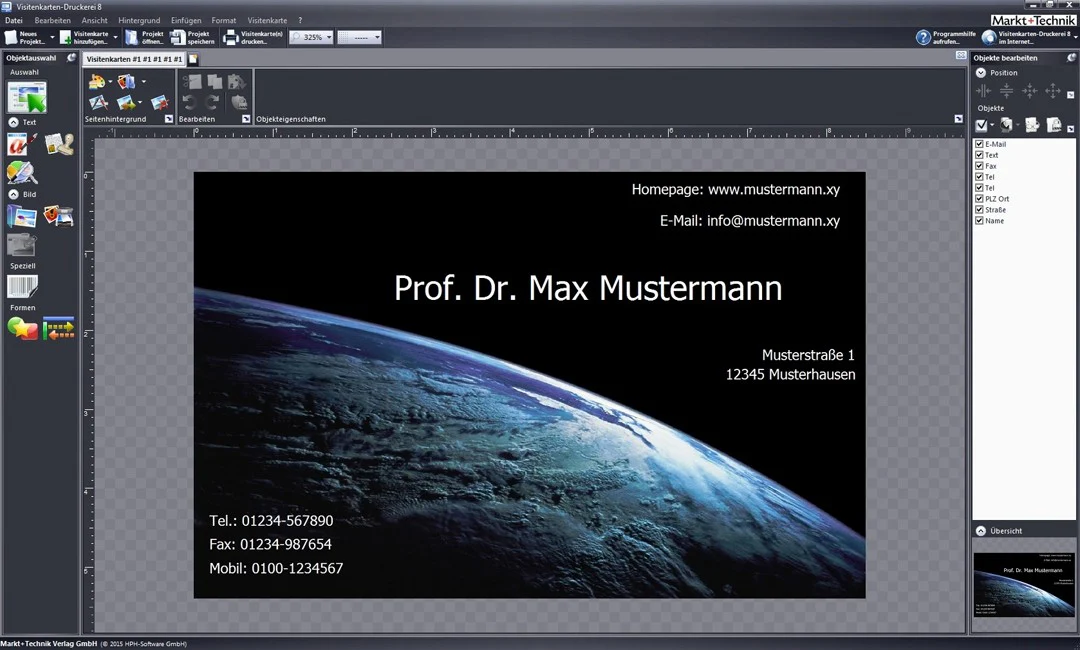Click the stamp text tool icon
The height and width of the screenshot is (650, 1080).
point(59,144)
